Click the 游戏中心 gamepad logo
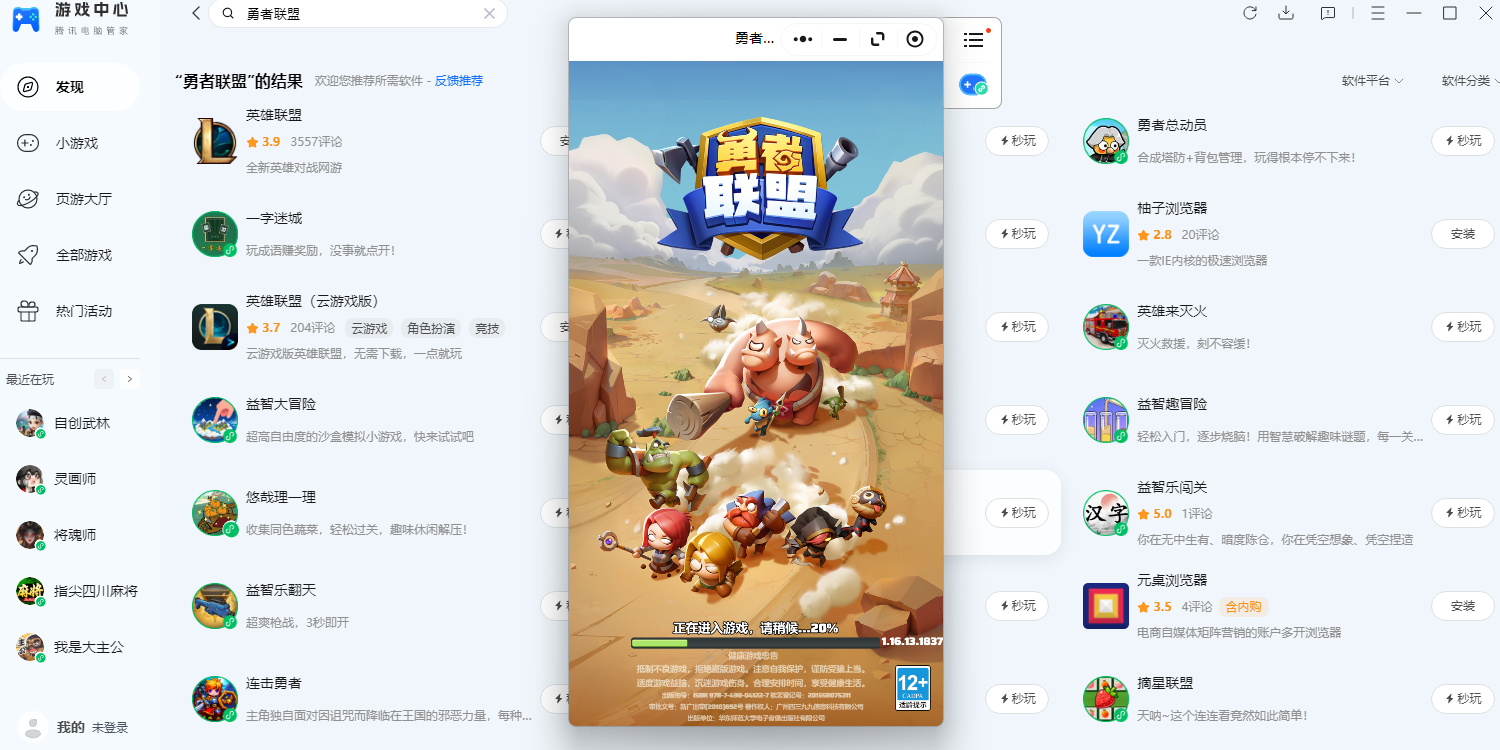The image size is (1500, 750). pos(26,19)
